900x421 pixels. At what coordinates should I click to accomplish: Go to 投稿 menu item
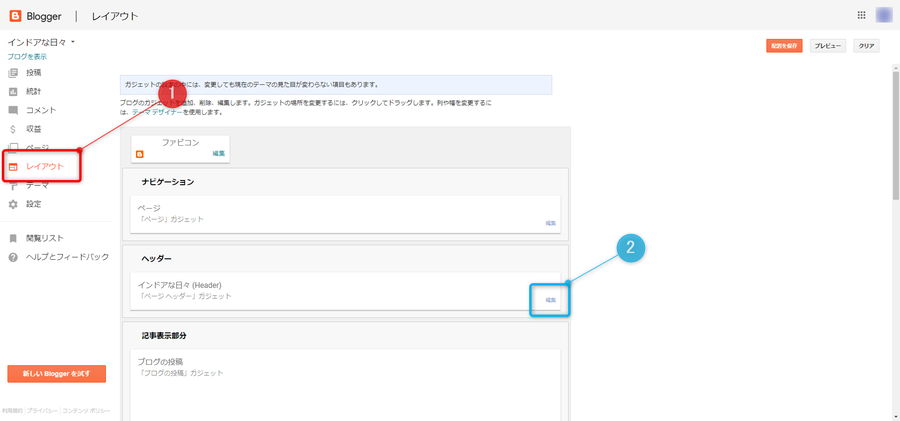[x=33, y=73]
